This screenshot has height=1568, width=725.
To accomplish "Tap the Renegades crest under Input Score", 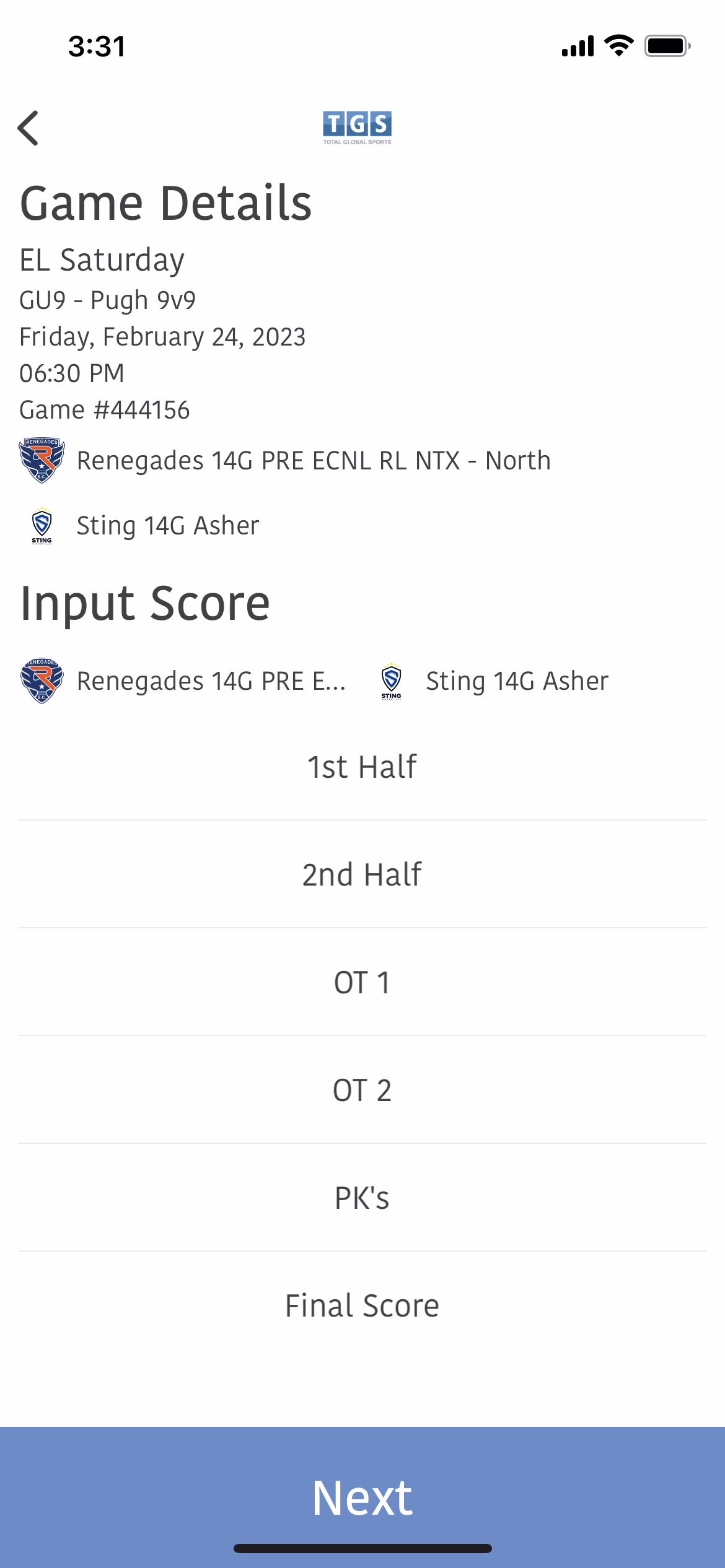I will tap(42, 681).
